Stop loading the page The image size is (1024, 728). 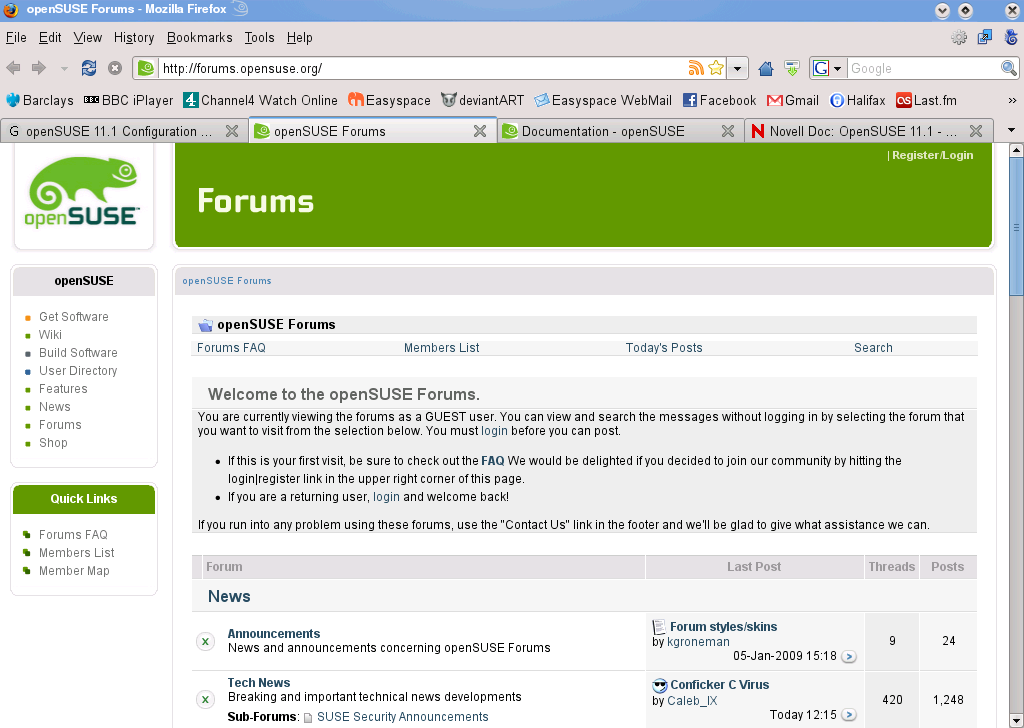pyautogui.click(x=115, y=68)
